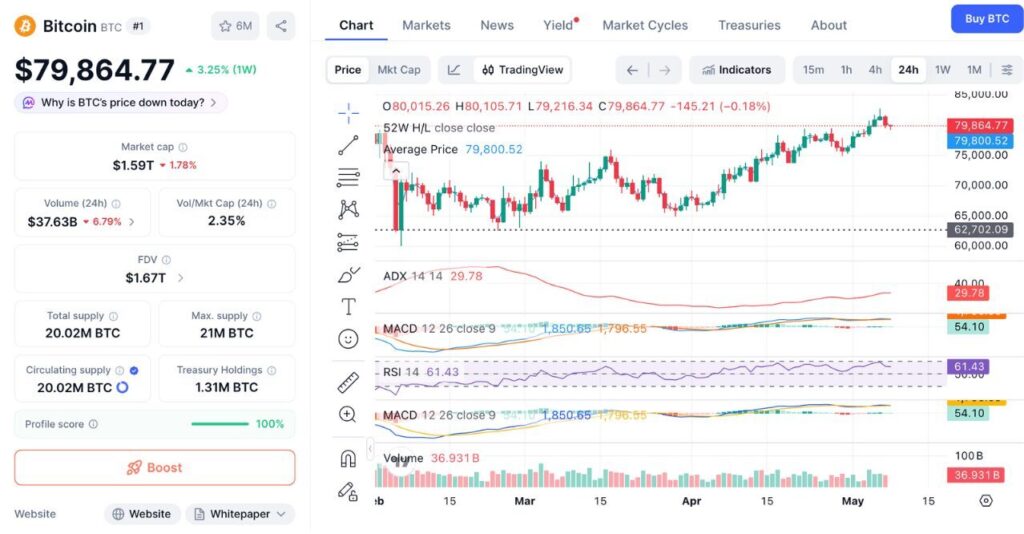Screen dimensions: 1024x534
Task: Select the brush drawing tool
Action: pyautogui.click(x=348, y=275)
